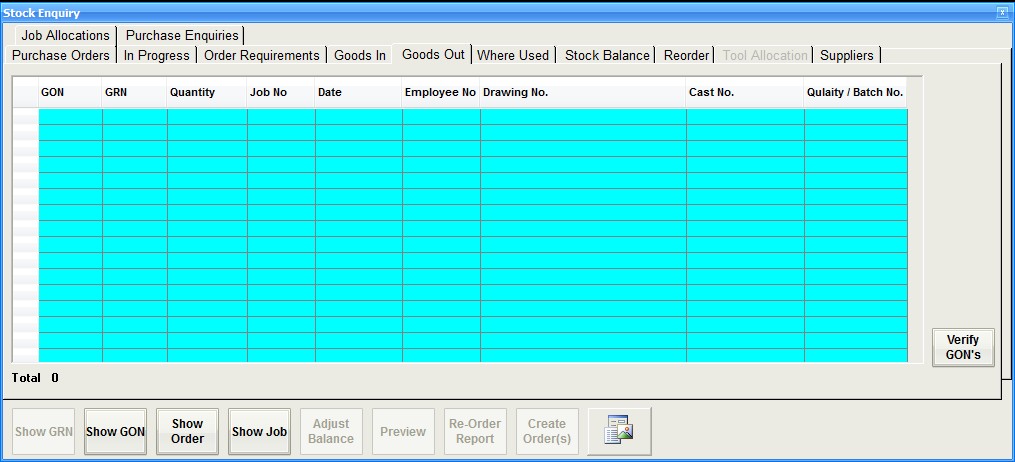The image size is (1015, 462).
Task: Open the Reorder tab
Action: click(x=686, y=55)
